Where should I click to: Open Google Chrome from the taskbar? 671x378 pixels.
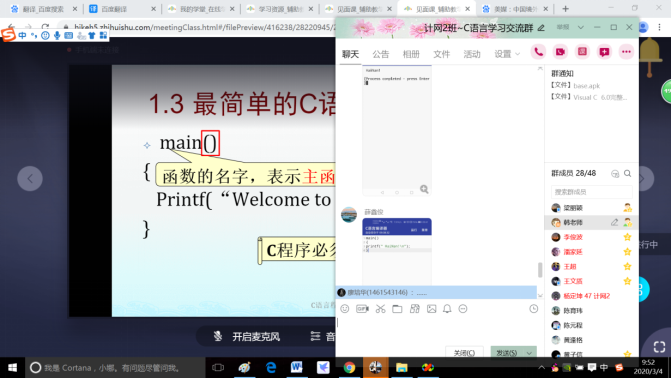[x=349, y=367]
